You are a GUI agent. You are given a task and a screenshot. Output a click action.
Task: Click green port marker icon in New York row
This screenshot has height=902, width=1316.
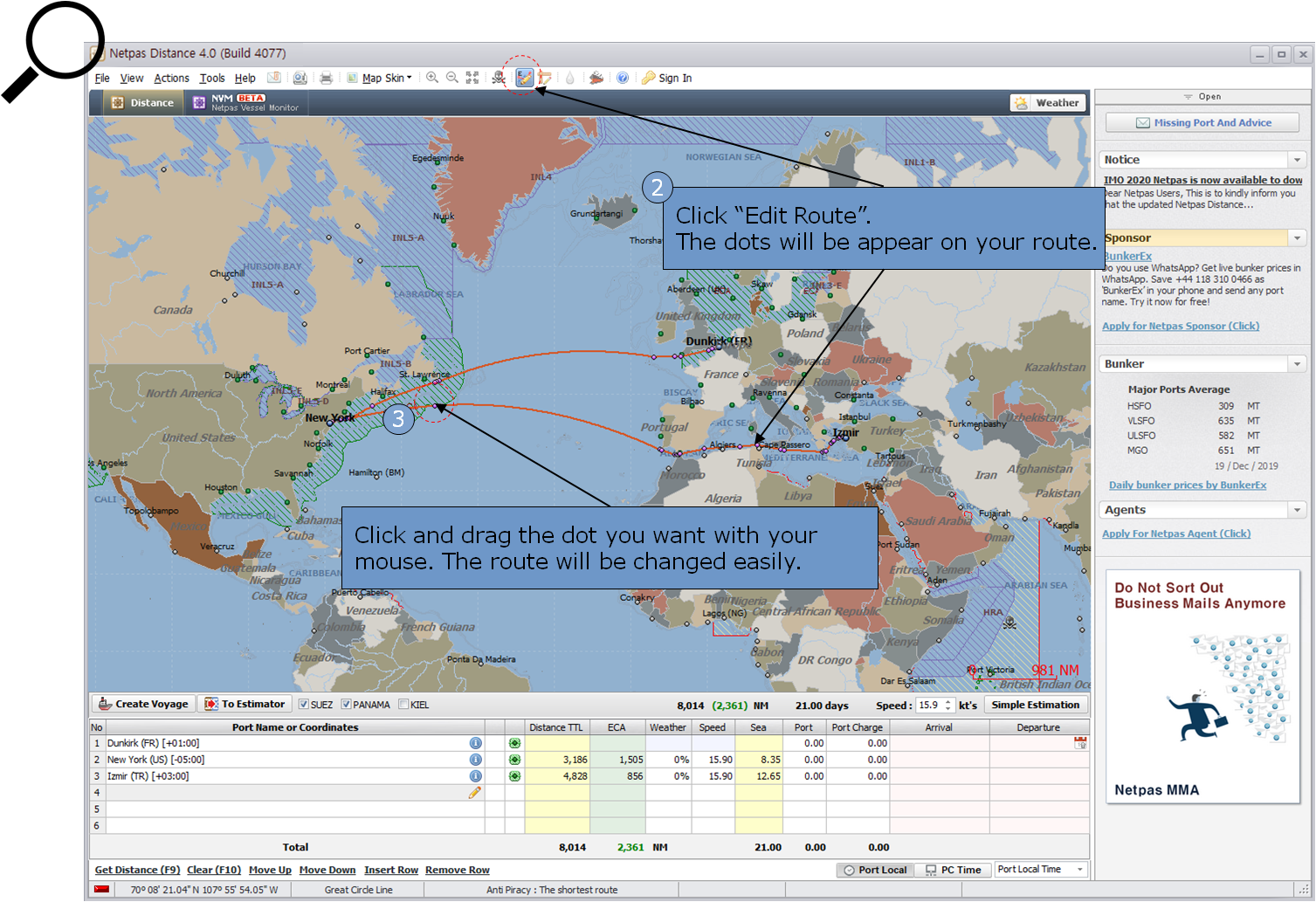pos(515,760)
